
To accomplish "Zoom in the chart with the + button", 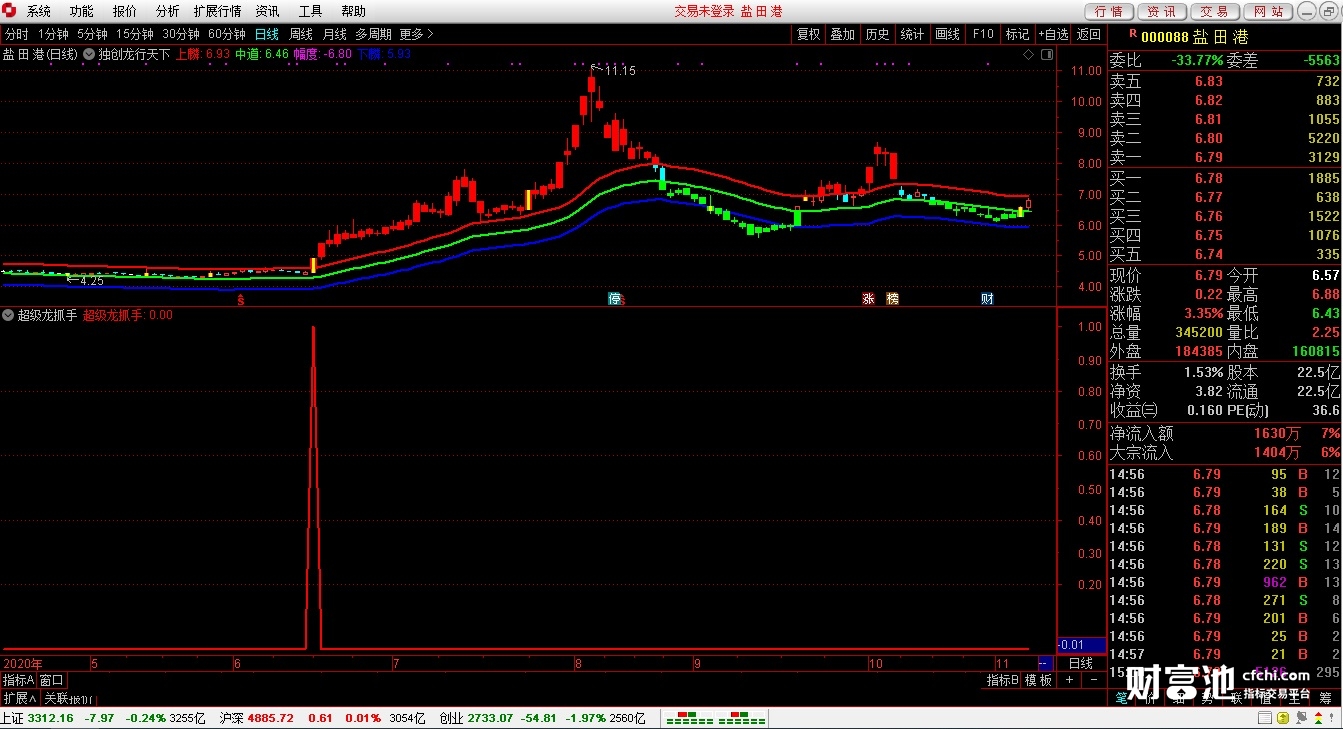I will pos(1069,680).
